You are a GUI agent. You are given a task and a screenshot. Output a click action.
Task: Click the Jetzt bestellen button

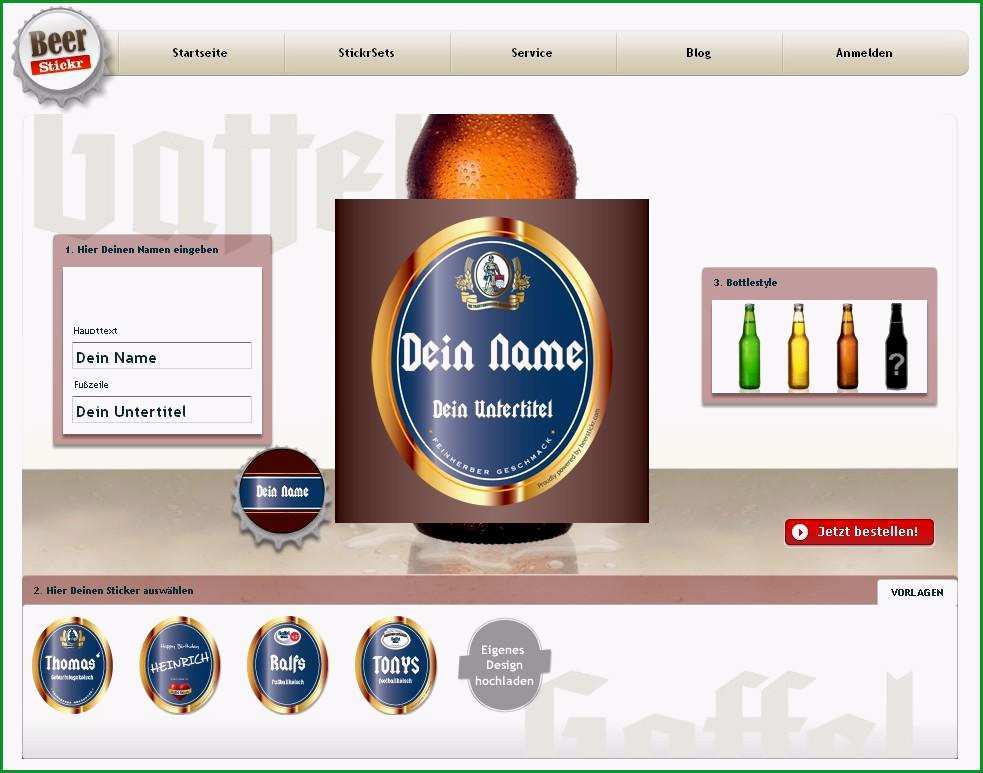tap(859, 532)
